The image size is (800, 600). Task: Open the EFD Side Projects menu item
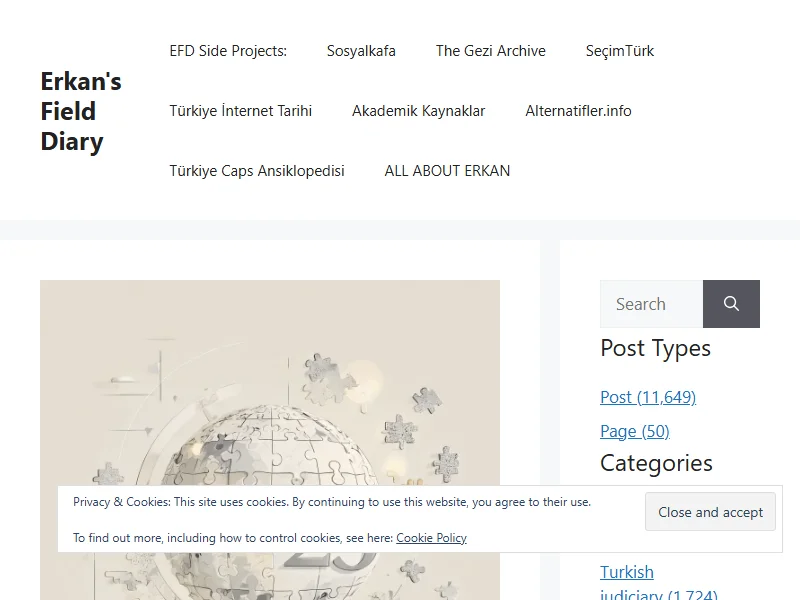(x=228, y=51)
